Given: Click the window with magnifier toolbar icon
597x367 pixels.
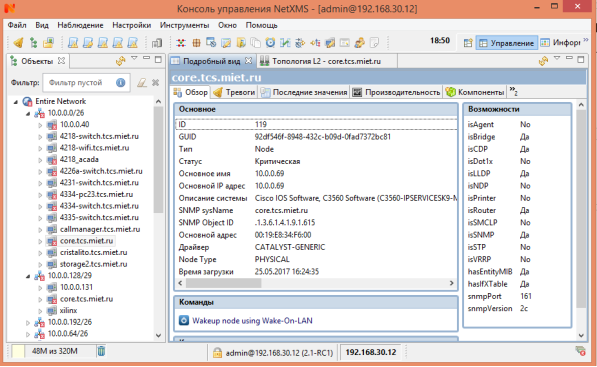Looking at the screenshot, I should (211, 43).
